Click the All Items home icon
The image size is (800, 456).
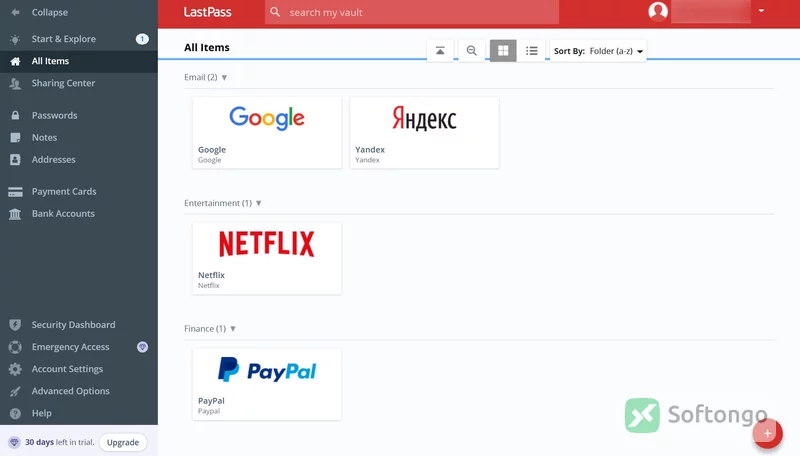pos(15,61)
